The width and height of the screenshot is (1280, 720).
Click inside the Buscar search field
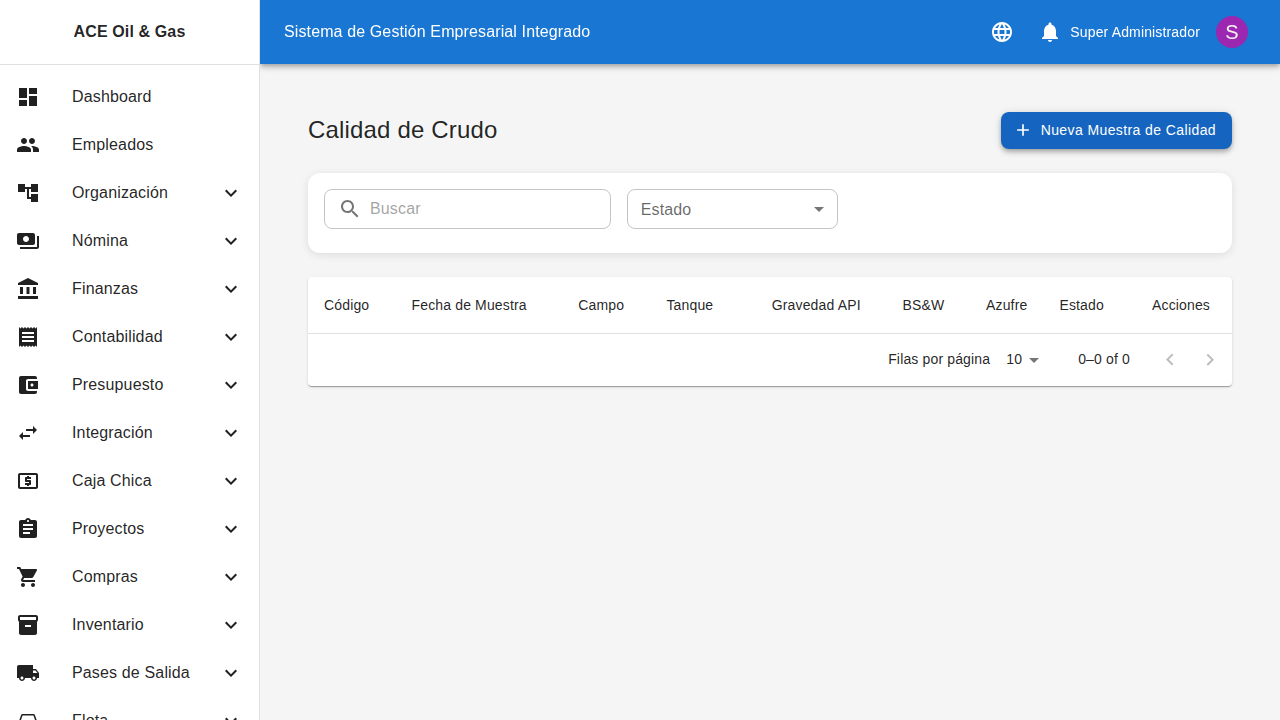coord(480,208)
